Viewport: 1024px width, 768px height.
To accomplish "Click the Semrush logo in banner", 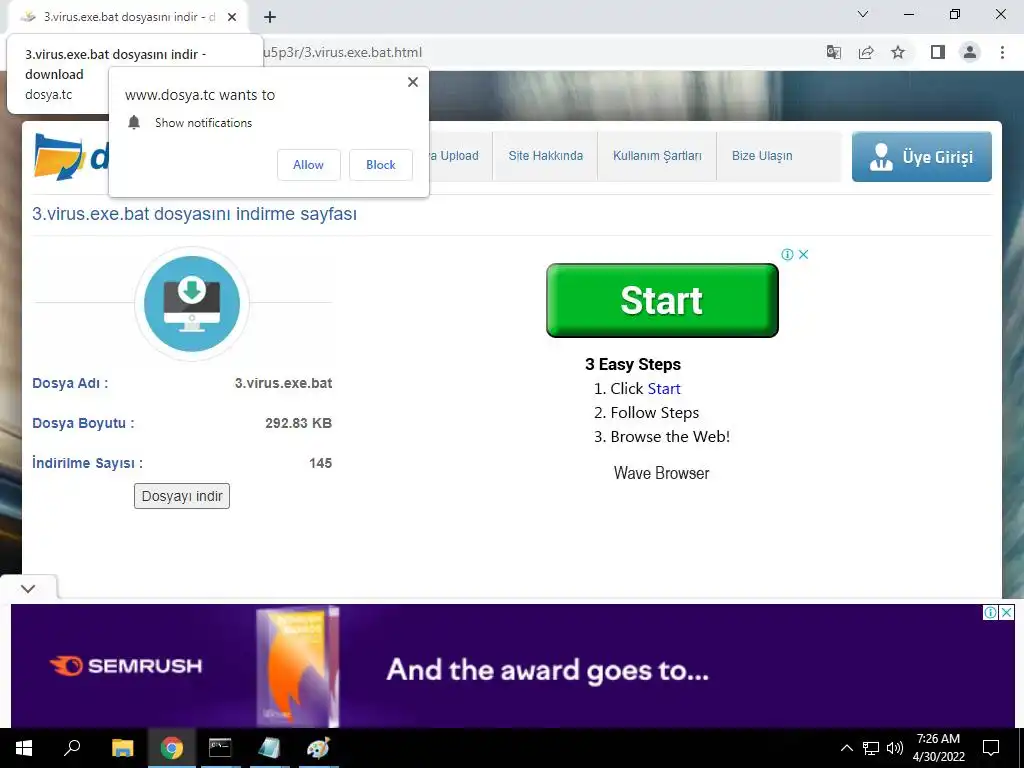I will (x=126, y=666).
